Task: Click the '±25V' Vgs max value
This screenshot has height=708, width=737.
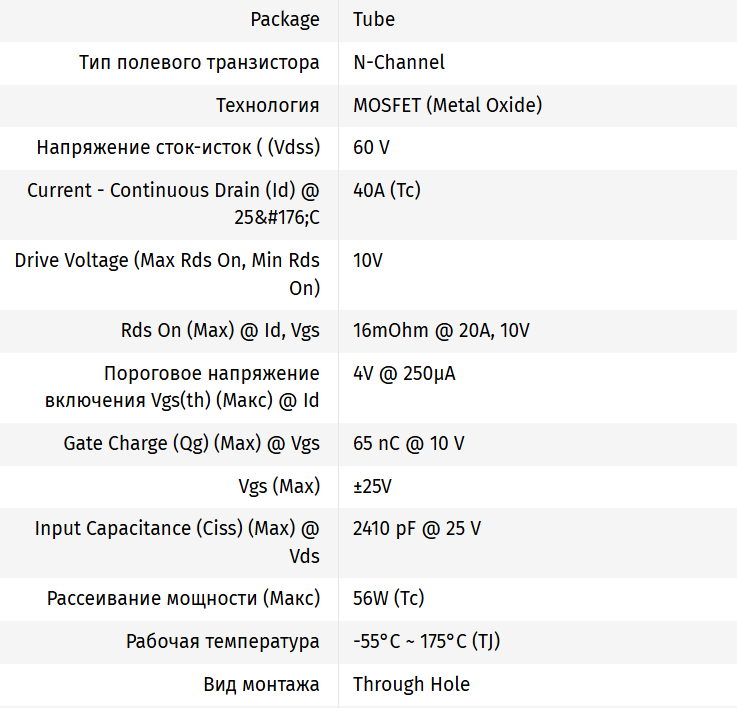Action: pyautogui.click(x=372, y=487)
